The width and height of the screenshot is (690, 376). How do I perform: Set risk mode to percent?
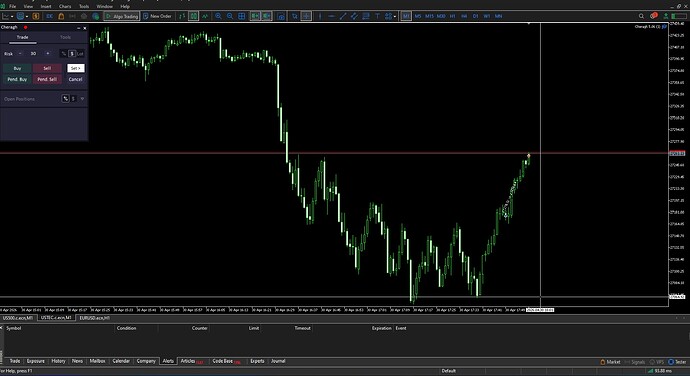[x=64, y=54]
